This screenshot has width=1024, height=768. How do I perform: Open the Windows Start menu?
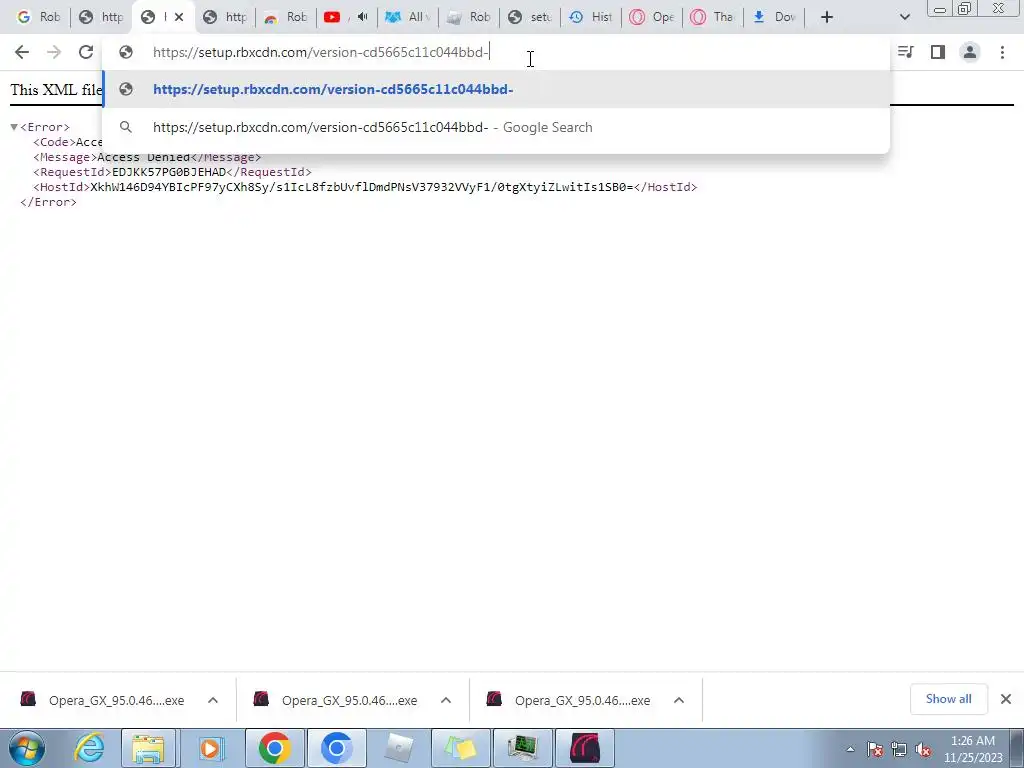(27, 748)
